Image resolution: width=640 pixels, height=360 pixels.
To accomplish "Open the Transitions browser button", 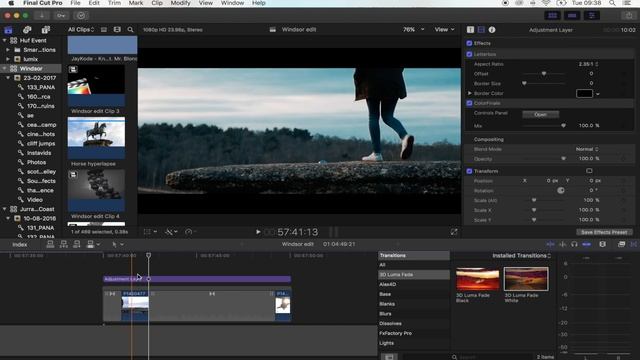I will (x=634, y=244).
